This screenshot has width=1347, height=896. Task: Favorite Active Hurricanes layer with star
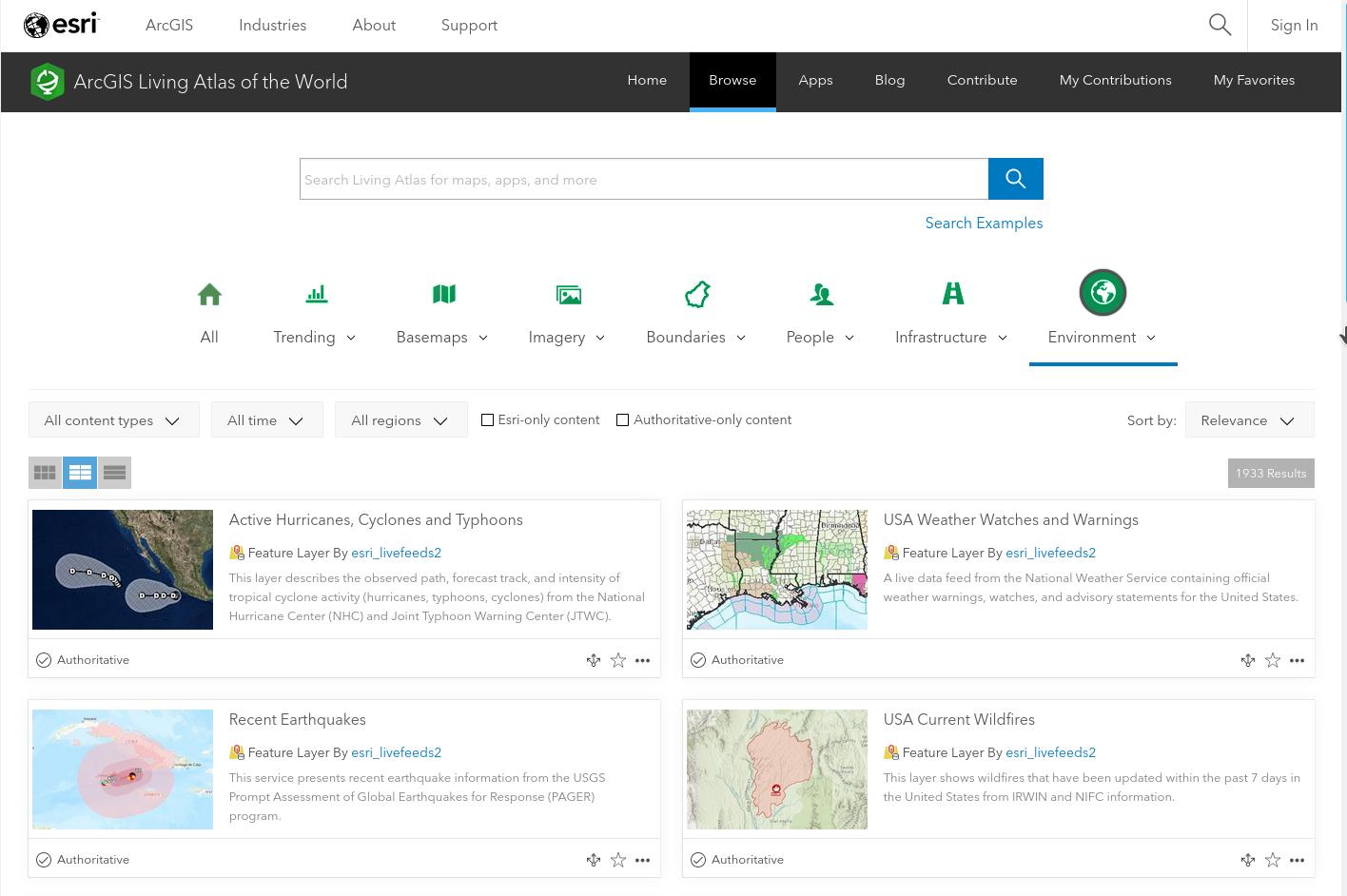(x=618, y=660)
